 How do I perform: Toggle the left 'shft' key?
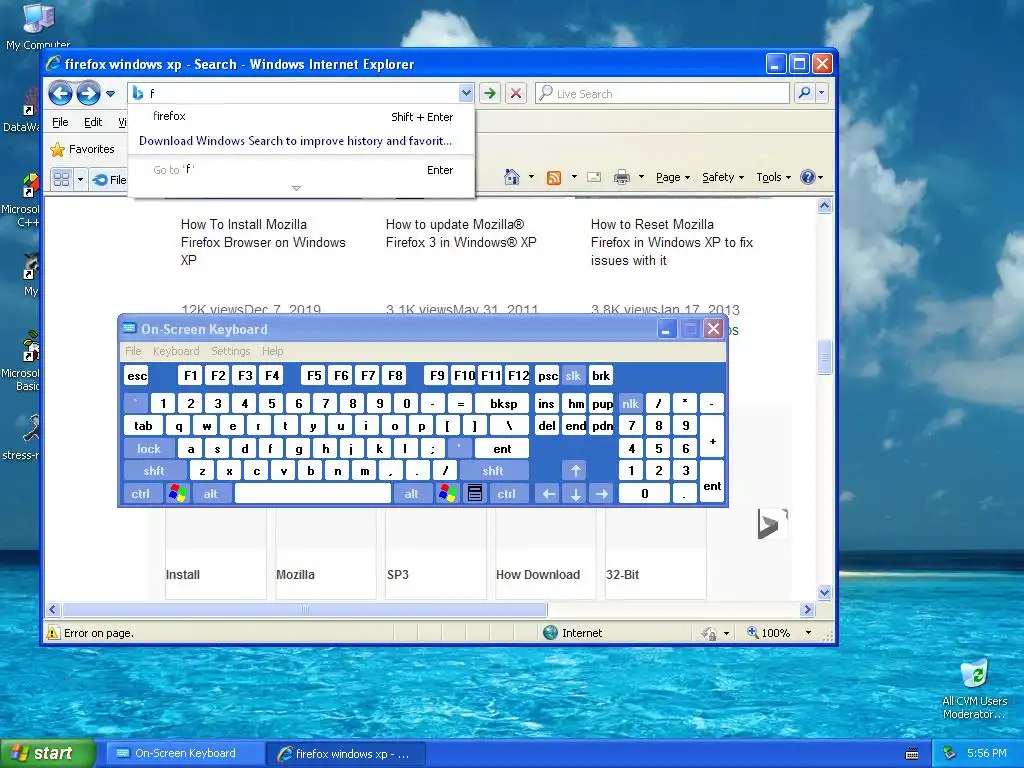tap(154, 471)
